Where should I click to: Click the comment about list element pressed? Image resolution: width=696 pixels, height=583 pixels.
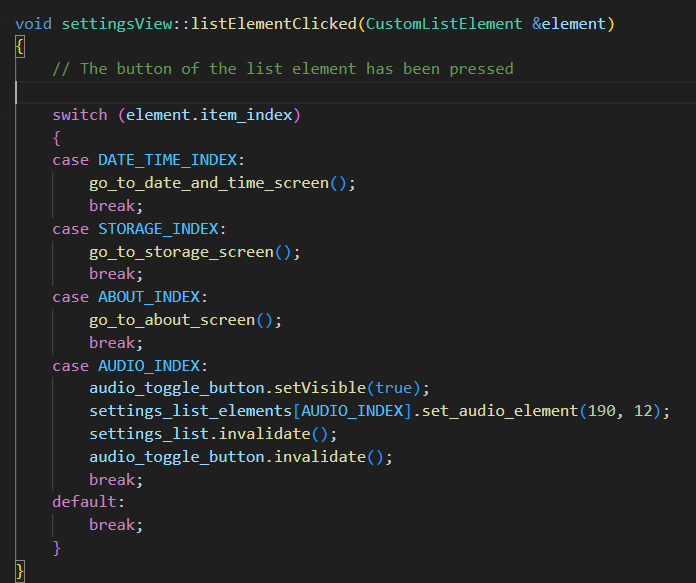click(x=283, y=69)
